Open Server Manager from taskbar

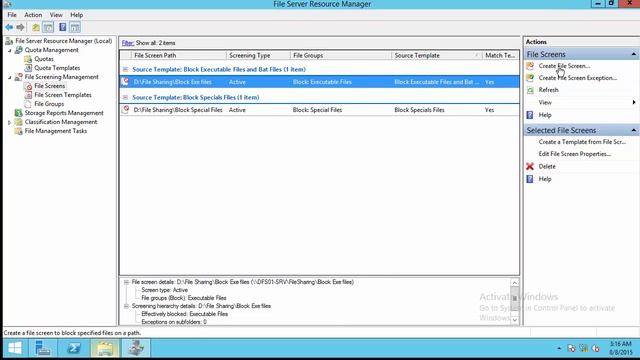tap(42, 348)
